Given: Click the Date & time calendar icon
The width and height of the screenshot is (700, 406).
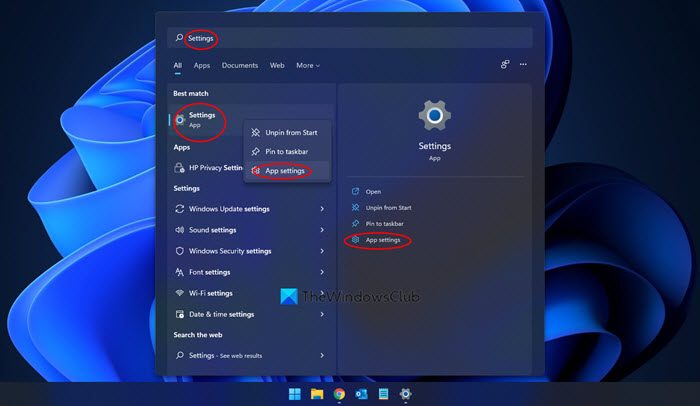Looking at the screenshot, I should coord(179,314).
